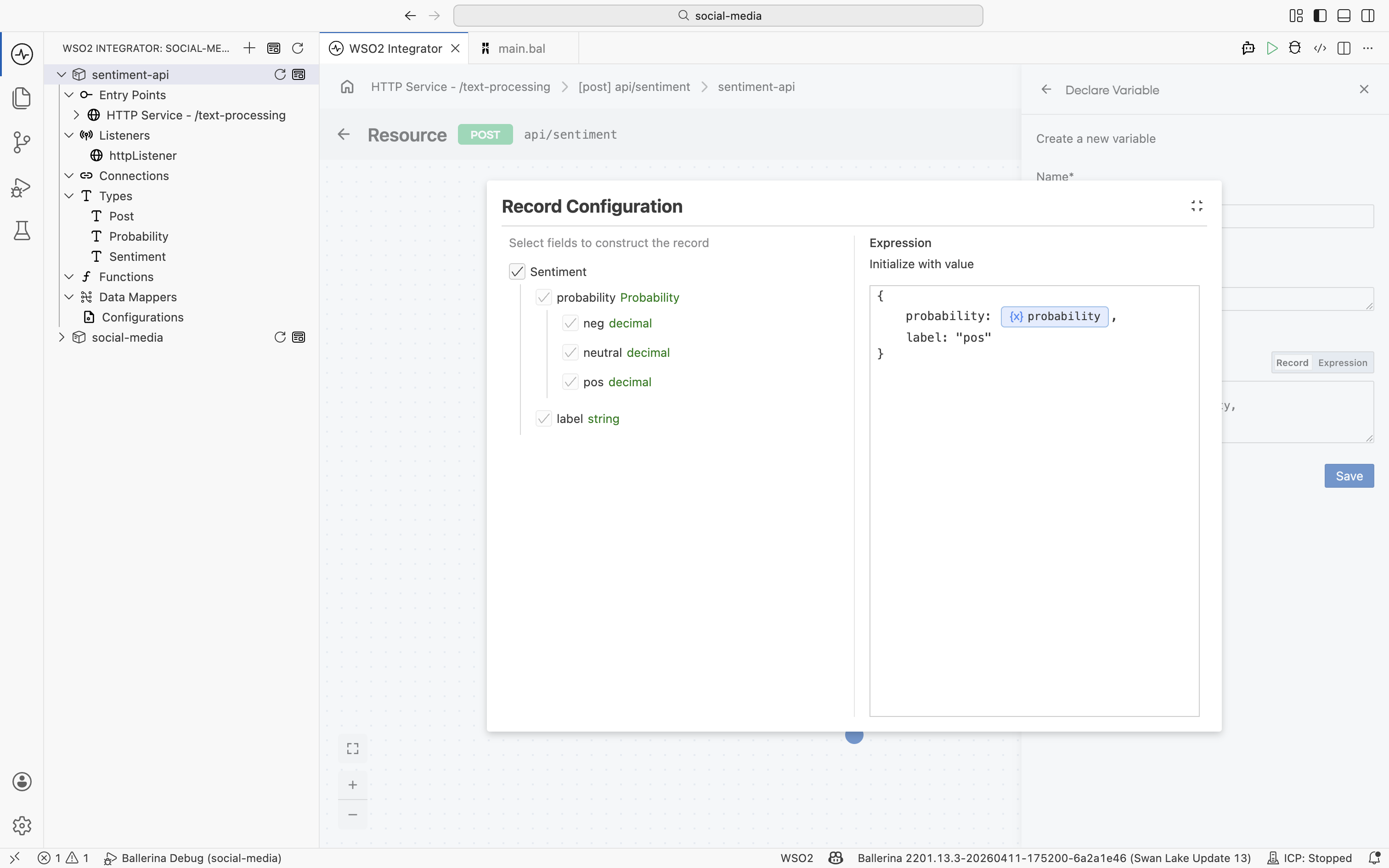The image size is (1389, 868).
Task: Switch to Record mode toggle
Action: 1292,363
